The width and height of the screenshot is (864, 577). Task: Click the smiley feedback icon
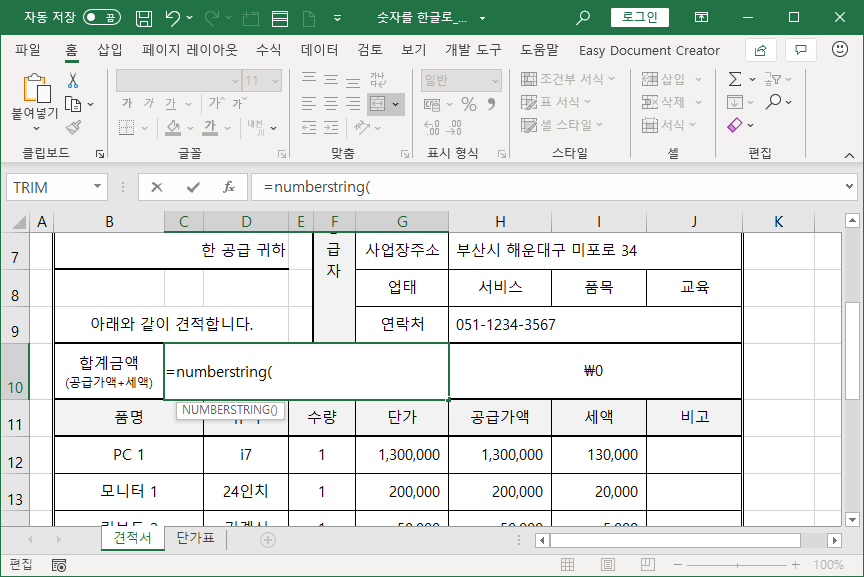840,50
